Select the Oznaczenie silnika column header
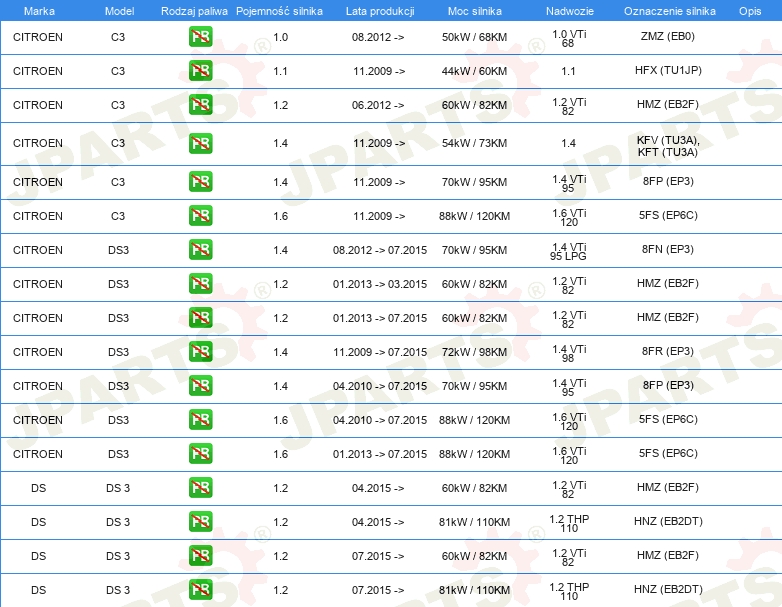This screenshot has height=607, width=782. pos(669,11)
